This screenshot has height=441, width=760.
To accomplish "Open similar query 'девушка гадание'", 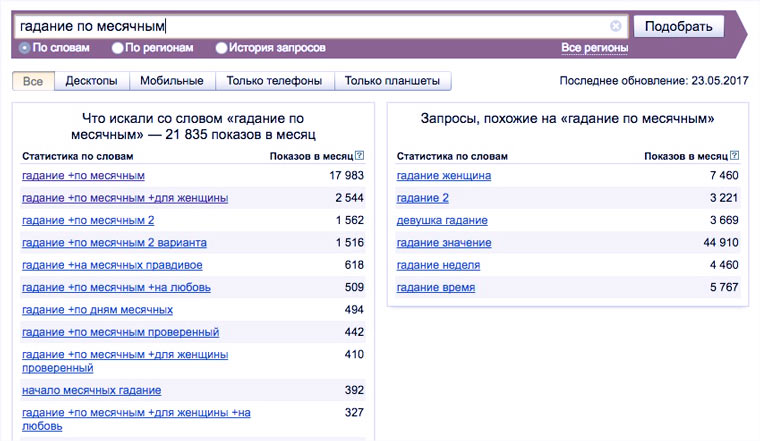I will pos(442,220).
